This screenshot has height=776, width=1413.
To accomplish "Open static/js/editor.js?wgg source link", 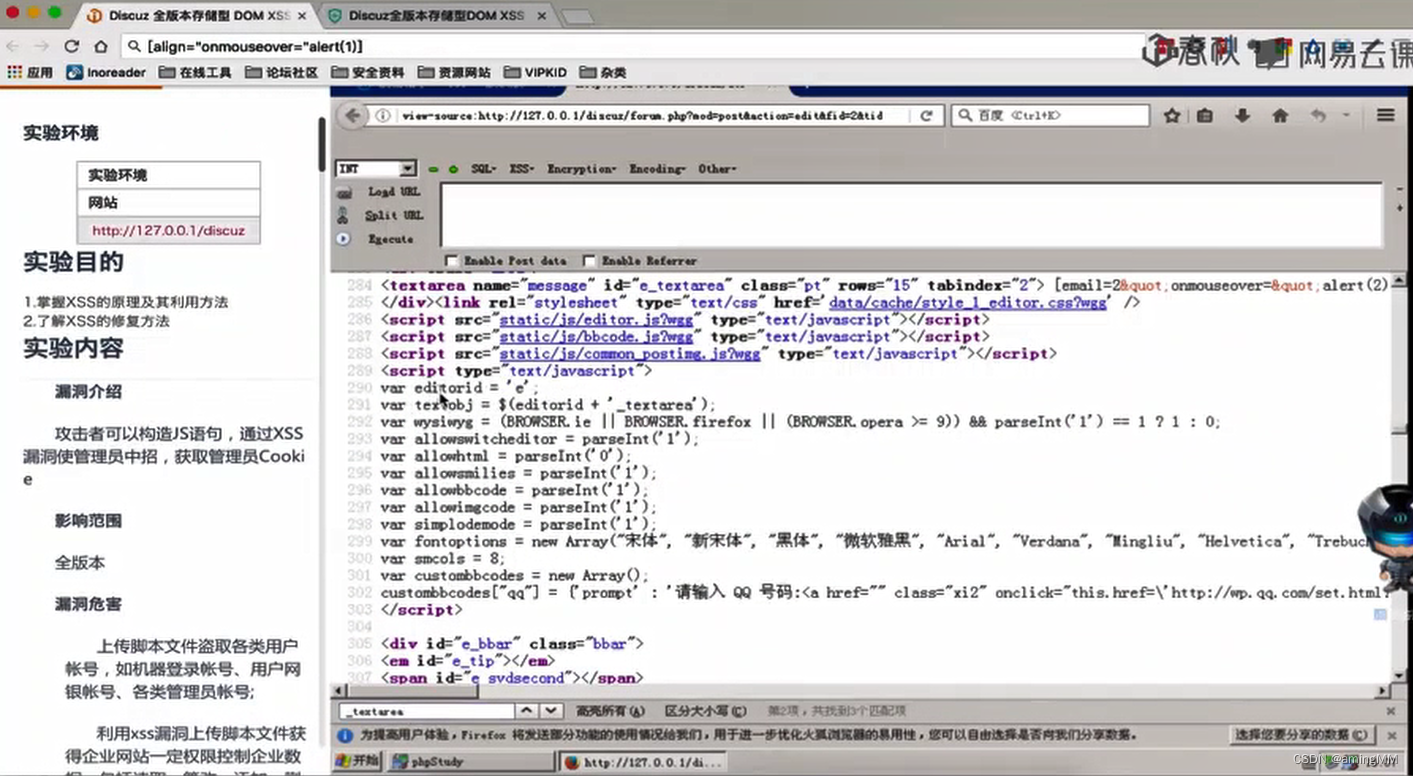I will [597, 320].
